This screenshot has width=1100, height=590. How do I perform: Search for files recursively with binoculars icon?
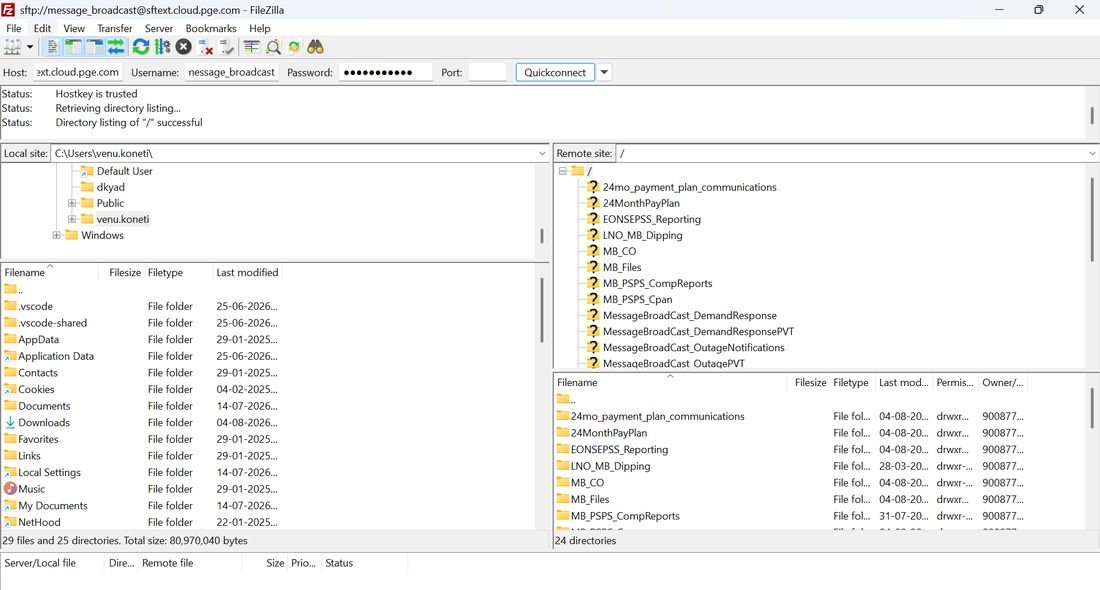click(316, 47)
